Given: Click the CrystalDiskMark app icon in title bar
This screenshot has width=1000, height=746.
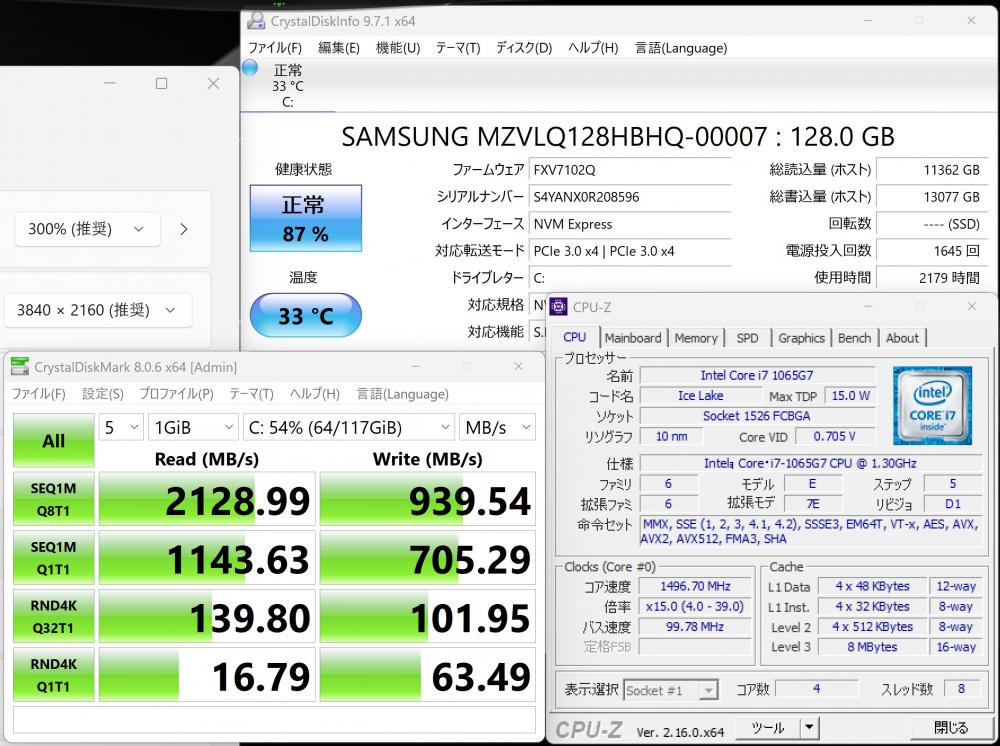Looking at the screenshot, I should pyautogui.click(x=20, y=367).
